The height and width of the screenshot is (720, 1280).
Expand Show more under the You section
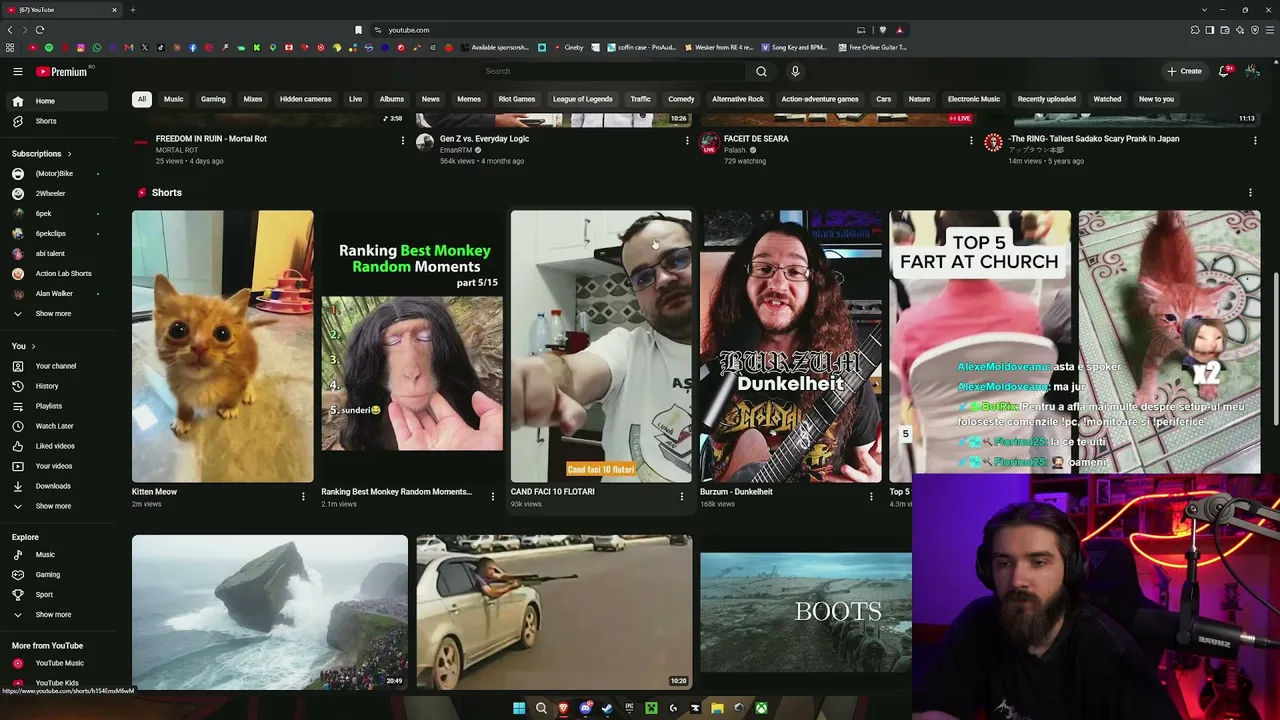coord(53,506)
